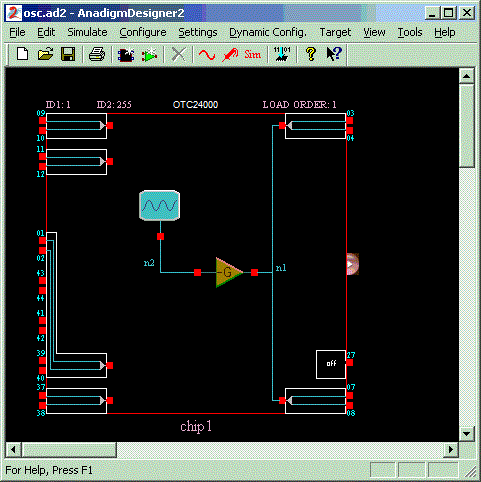
Task: Start simulation with Sim button
Action: pyautogui.click(x=252, y=54)
